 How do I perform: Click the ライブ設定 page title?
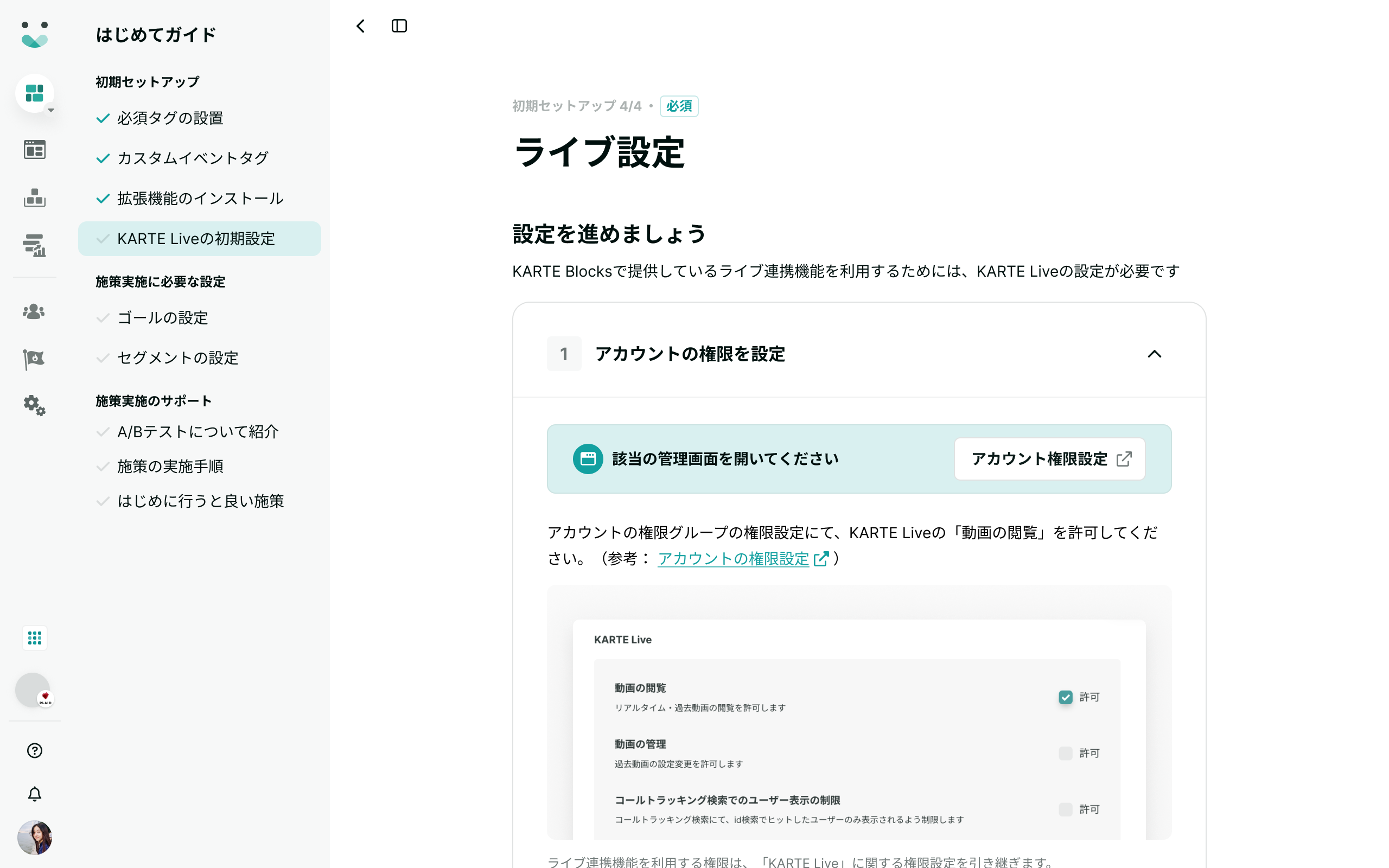pyautogui.click(x=598, y=152)
